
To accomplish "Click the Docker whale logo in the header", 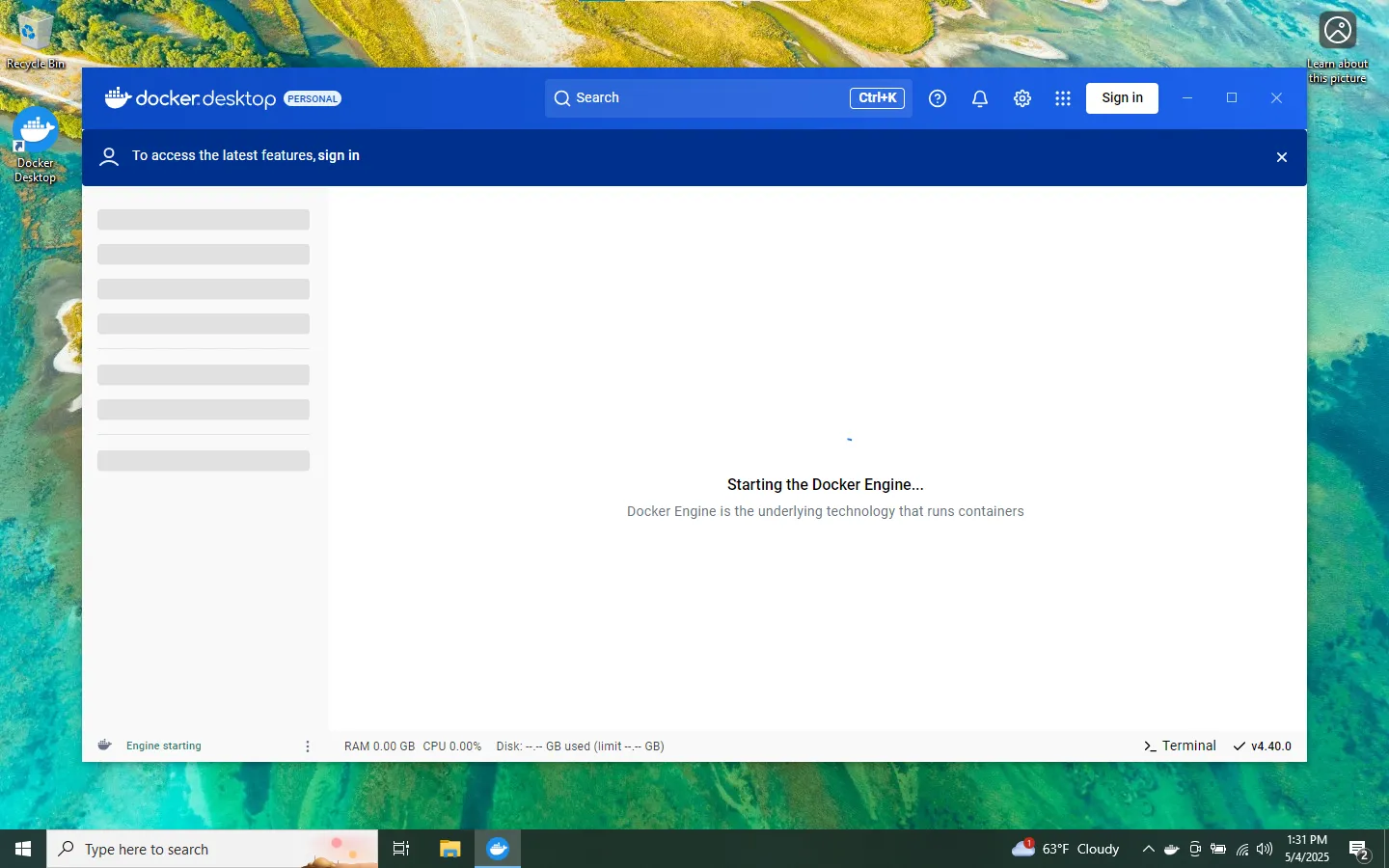I will 117,97.
